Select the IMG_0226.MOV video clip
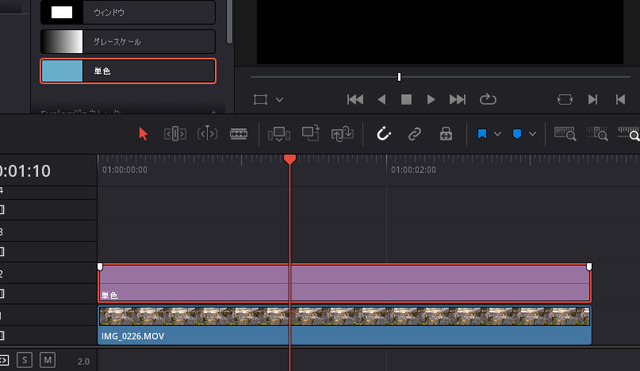 pyautogui.click(x=345, y=325)
